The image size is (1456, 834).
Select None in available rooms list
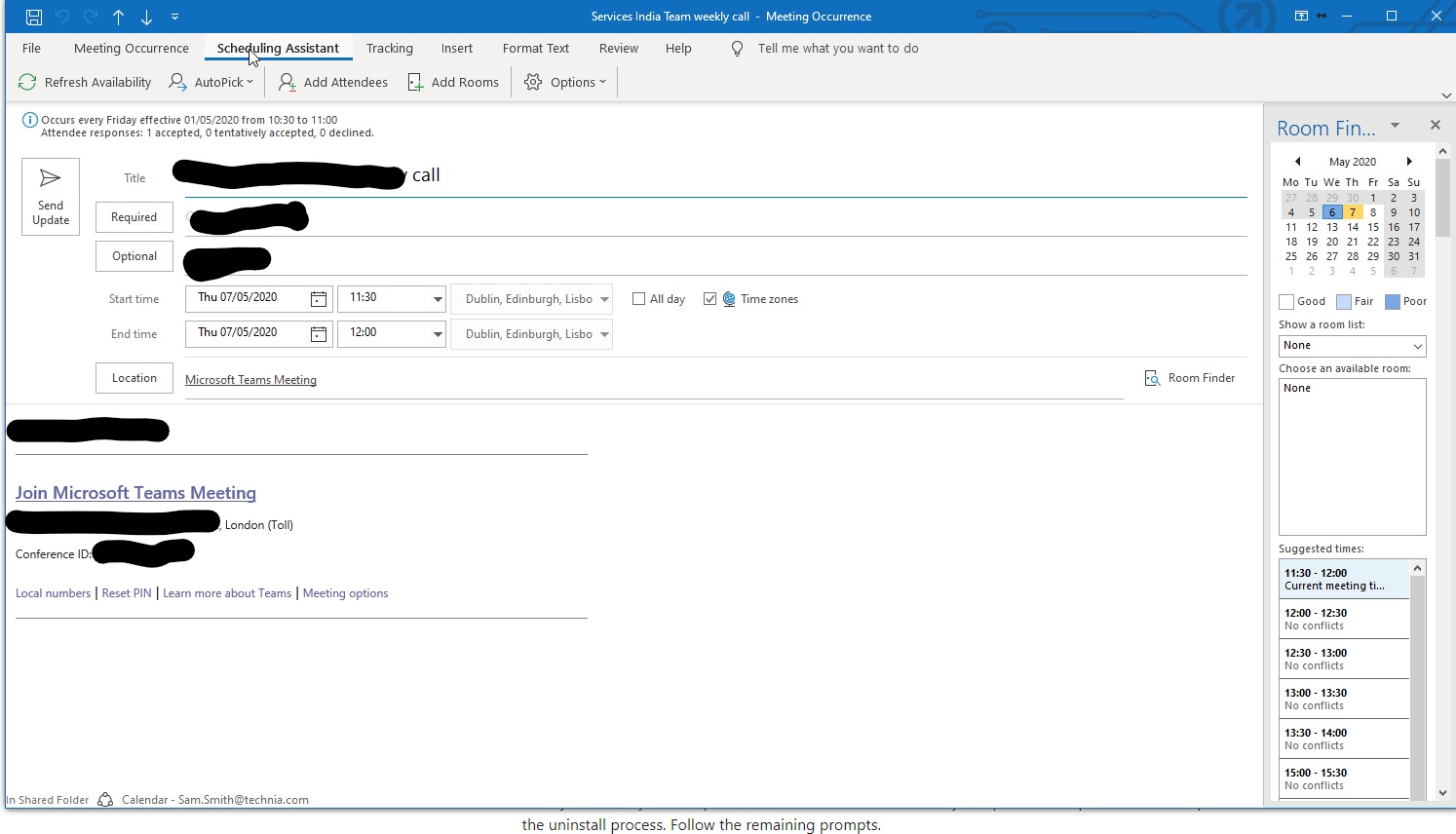pos(1297,389)
